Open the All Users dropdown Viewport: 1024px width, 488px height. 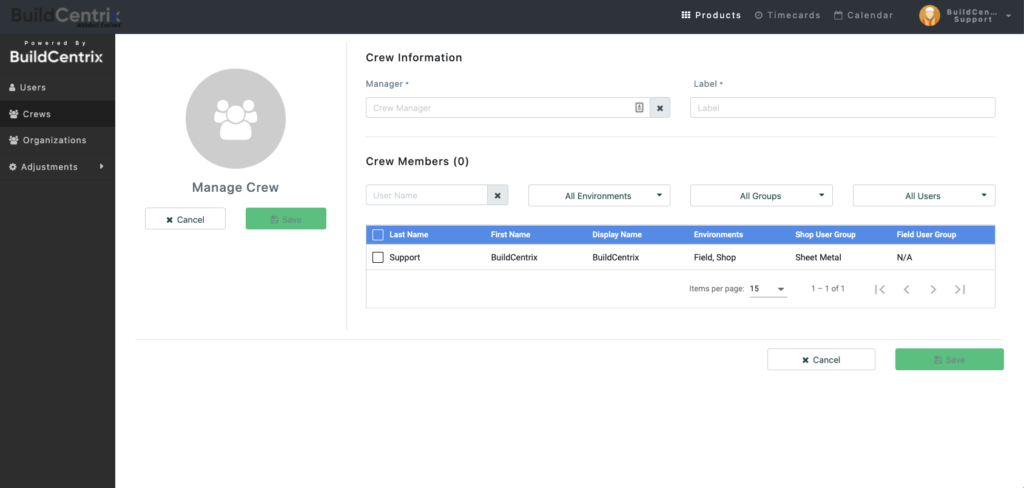tap(924, 195)
